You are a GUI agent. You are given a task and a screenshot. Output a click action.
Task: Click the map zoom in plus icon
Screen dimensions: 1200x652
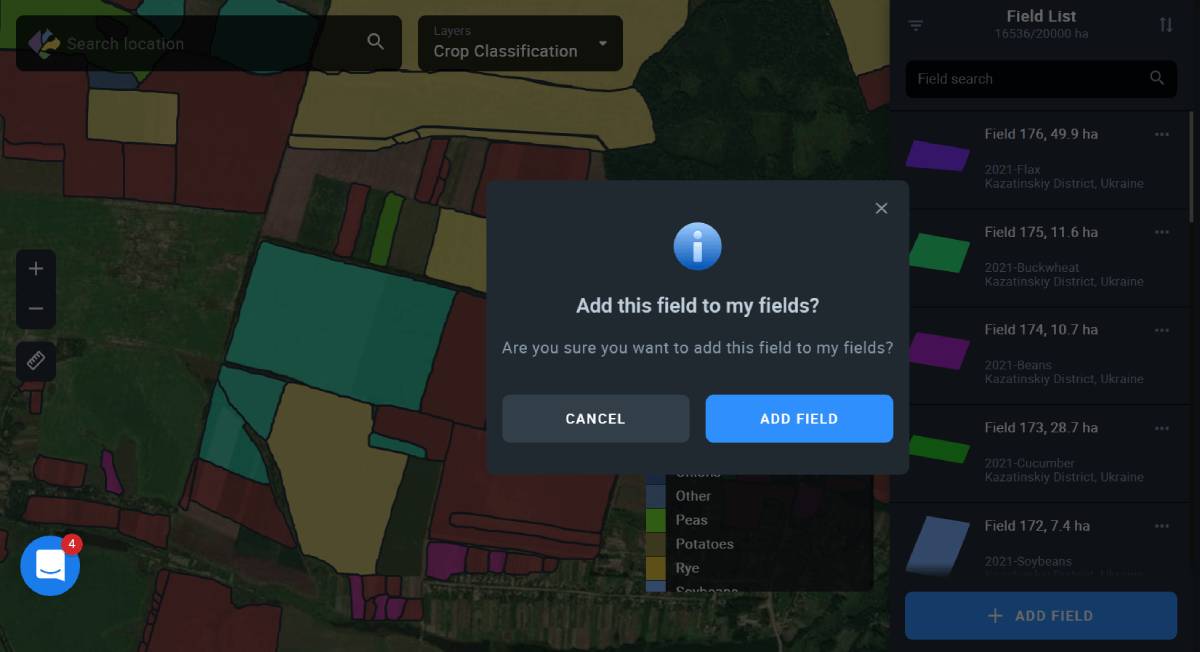(x=36, y=269)
